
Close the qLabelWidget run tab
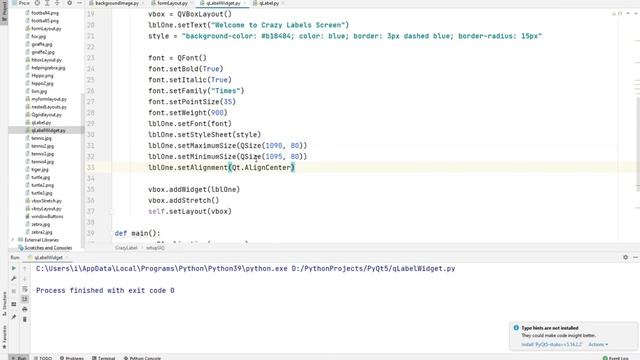tap(67, 258)
